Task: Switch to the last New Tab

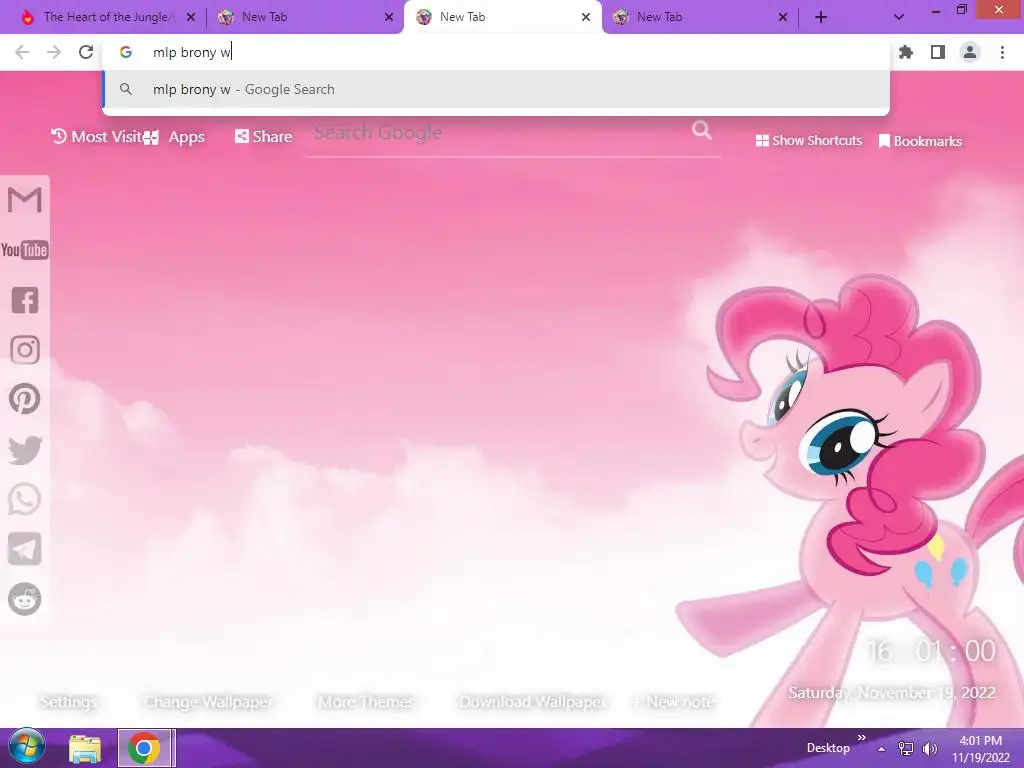Action: (x=699, y=18)
